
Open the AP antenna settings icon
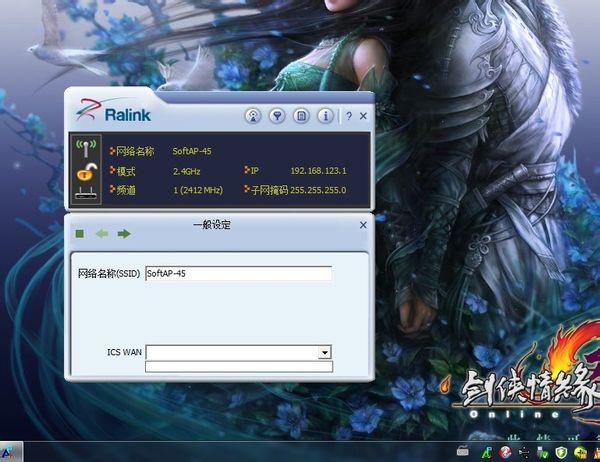click(x=253, y=116)
